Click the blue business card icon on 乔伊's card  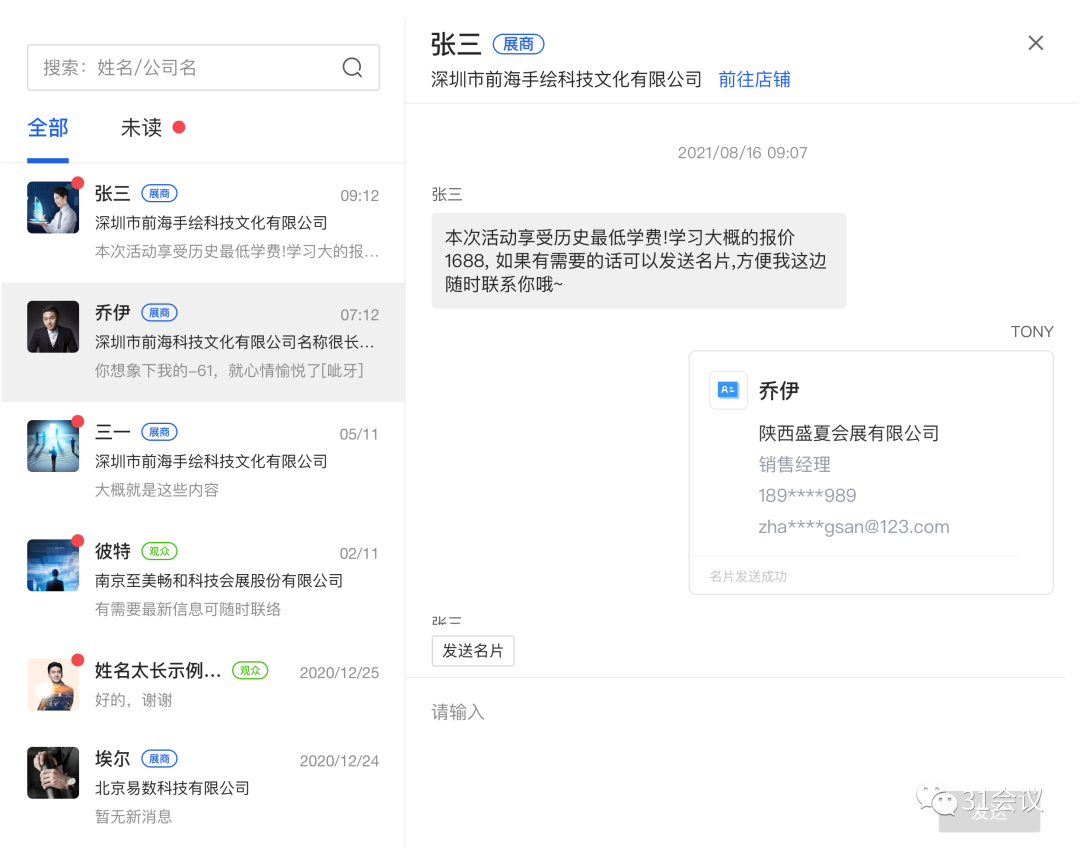click(x=728, y=390)
